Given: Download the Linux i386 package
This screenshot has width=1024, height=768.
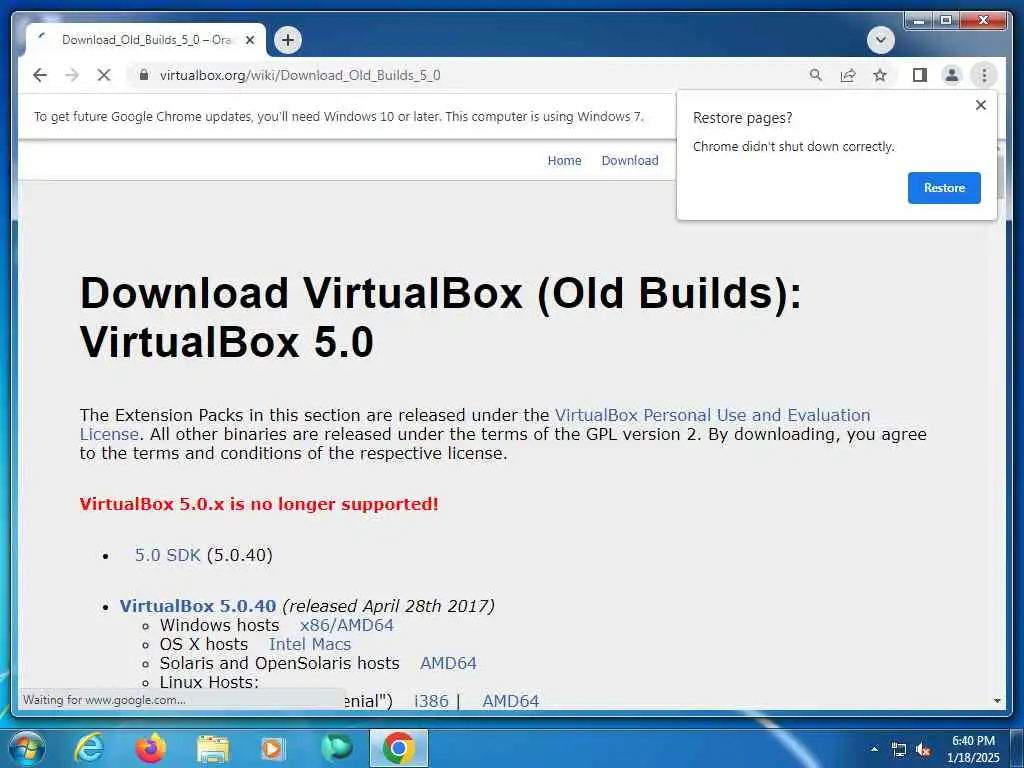Looking at the screenshot, I should 431,701.
